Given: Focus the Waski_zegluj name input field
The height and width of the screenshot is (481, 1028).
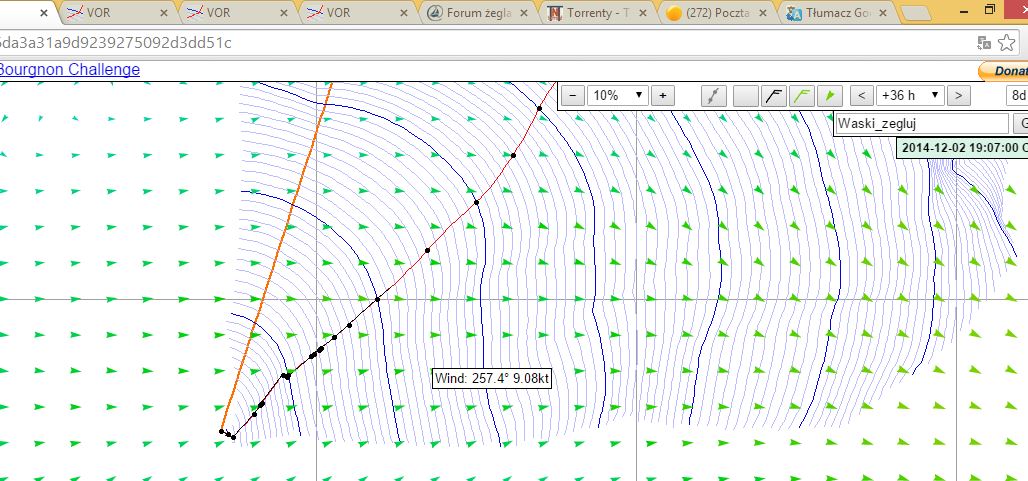Looking at the screenshot, I should coord(923,124).
